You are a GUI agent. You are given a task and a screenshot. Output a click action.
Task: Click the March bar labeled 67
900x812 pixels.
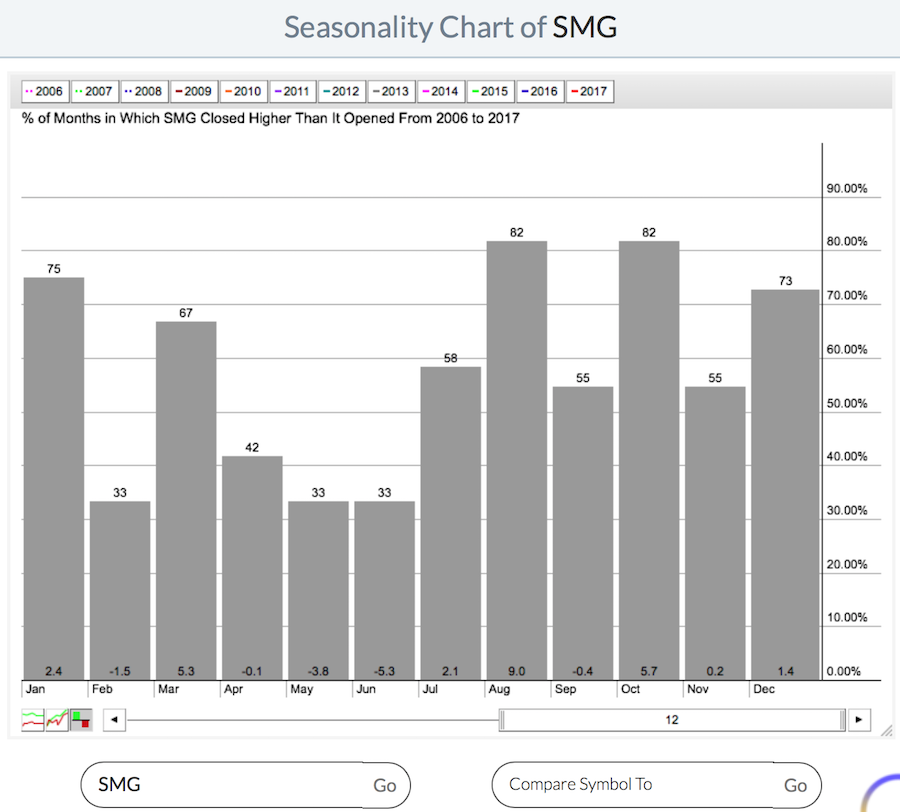click(x=186, y=500)
